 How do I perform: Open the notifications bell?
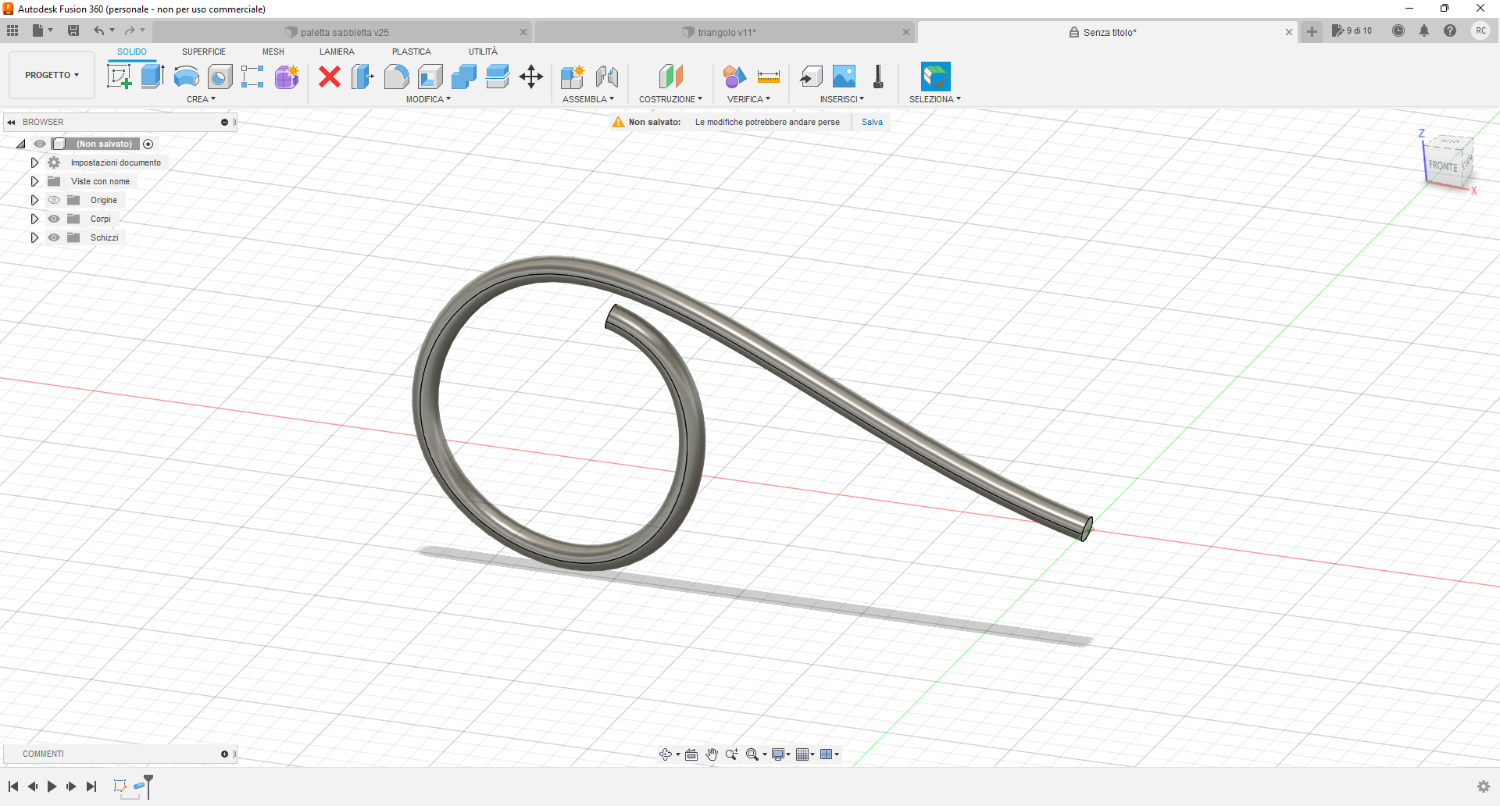coord(1424,31)
